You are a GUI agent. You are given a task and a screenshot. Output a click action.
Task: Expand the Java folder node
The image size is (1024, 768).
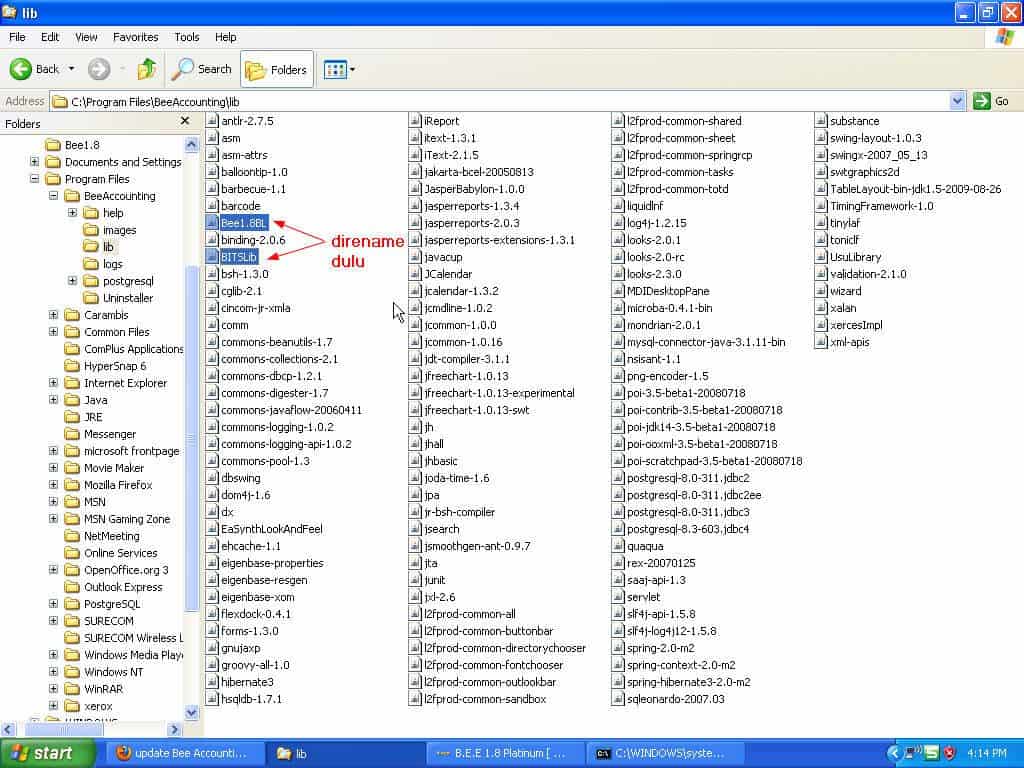[x=54, y=399]
